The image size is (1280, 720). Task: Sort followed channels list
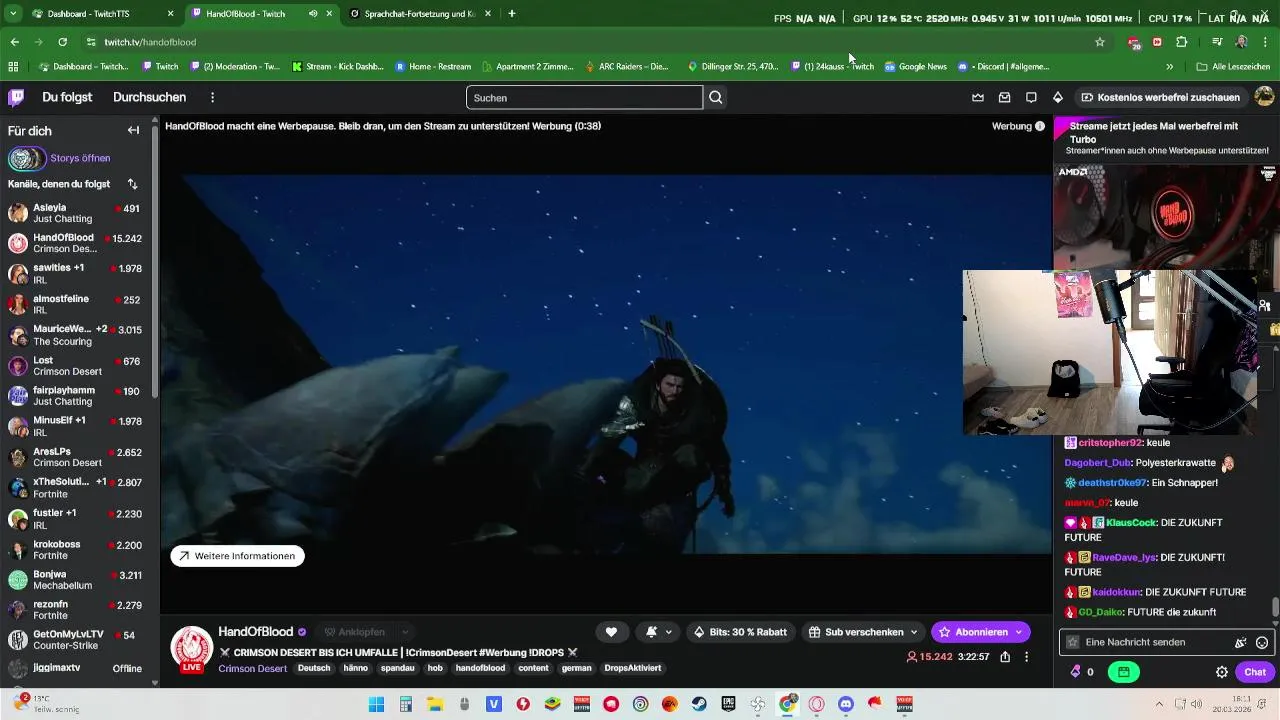132,184
